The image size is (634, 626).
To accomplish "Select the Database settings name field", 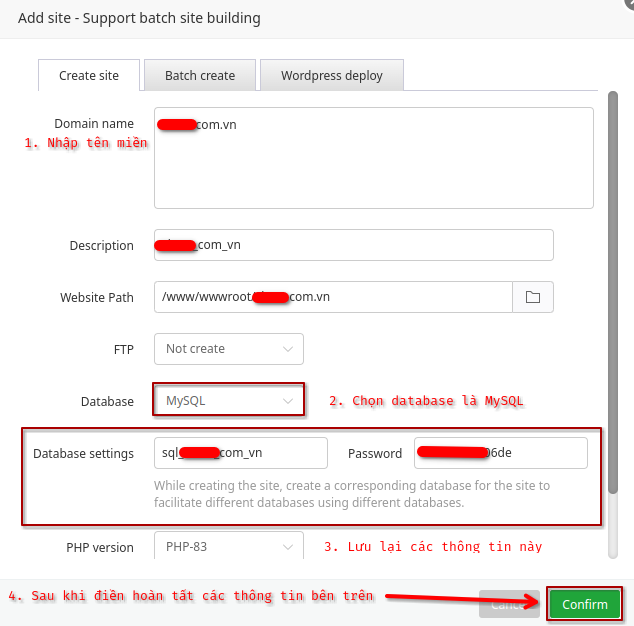I will pyautogui.click(x=240, y=453).
